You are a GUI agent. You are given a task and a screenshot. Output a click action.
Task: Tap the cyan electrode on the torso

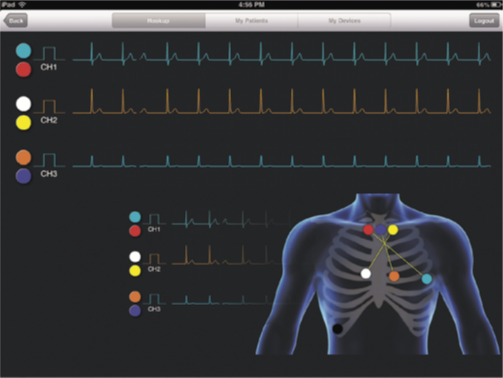click(427, 279)
